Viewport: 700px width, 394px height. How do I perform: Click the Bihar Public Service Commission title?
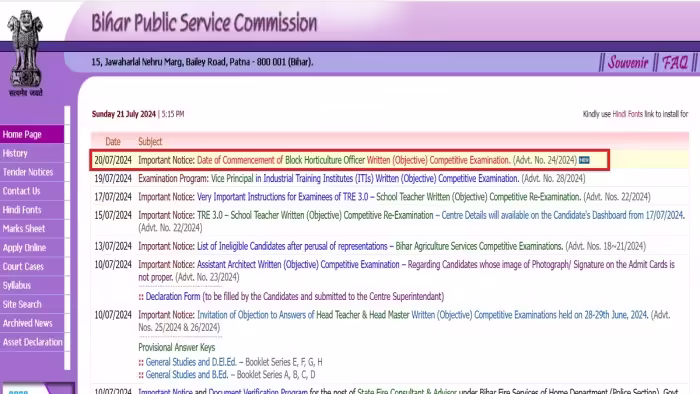pyautogui.click(x=204, y=22)
